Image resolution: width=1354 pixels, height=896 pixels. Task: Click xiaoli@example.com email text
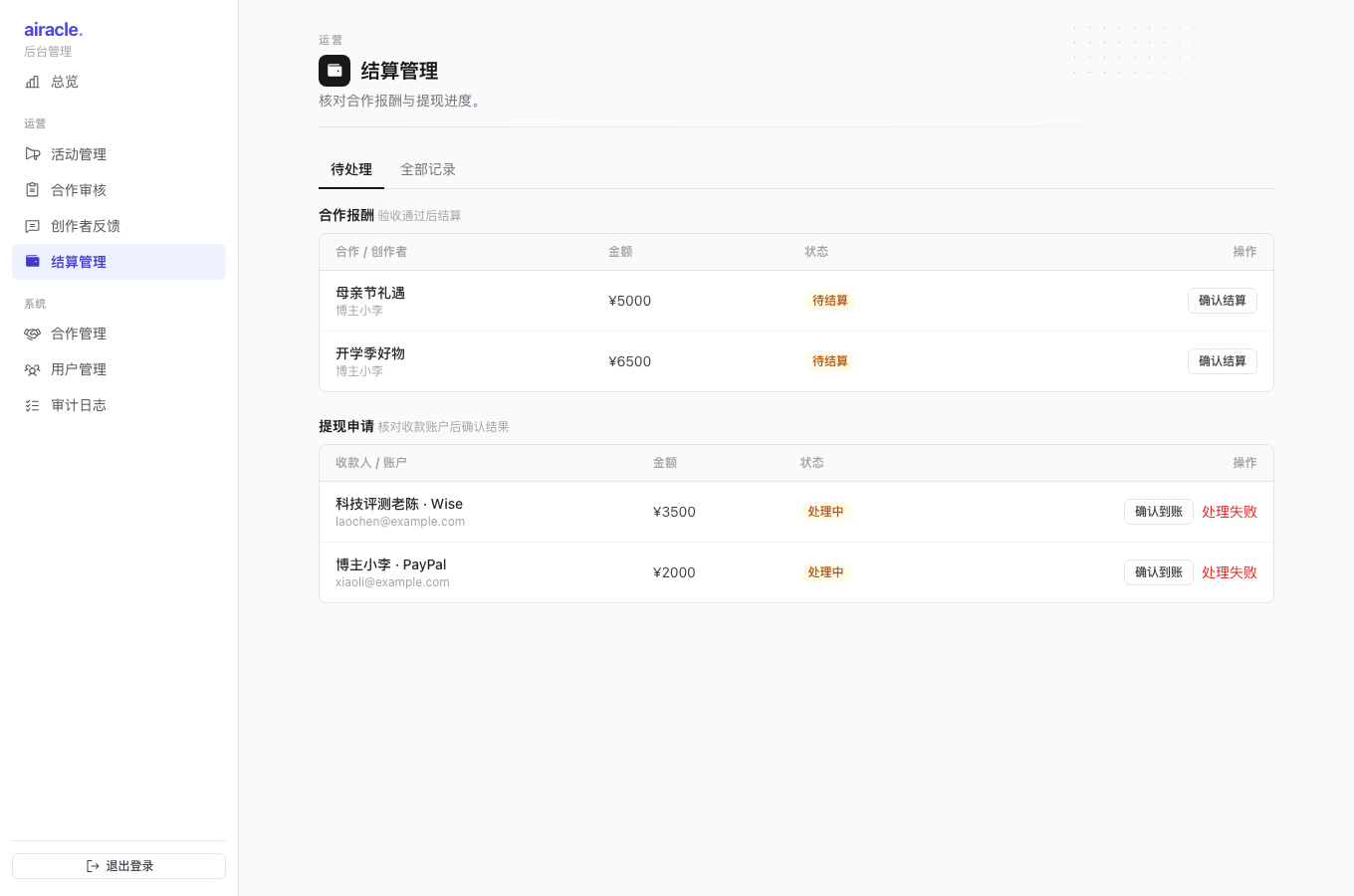pos(392,582)
